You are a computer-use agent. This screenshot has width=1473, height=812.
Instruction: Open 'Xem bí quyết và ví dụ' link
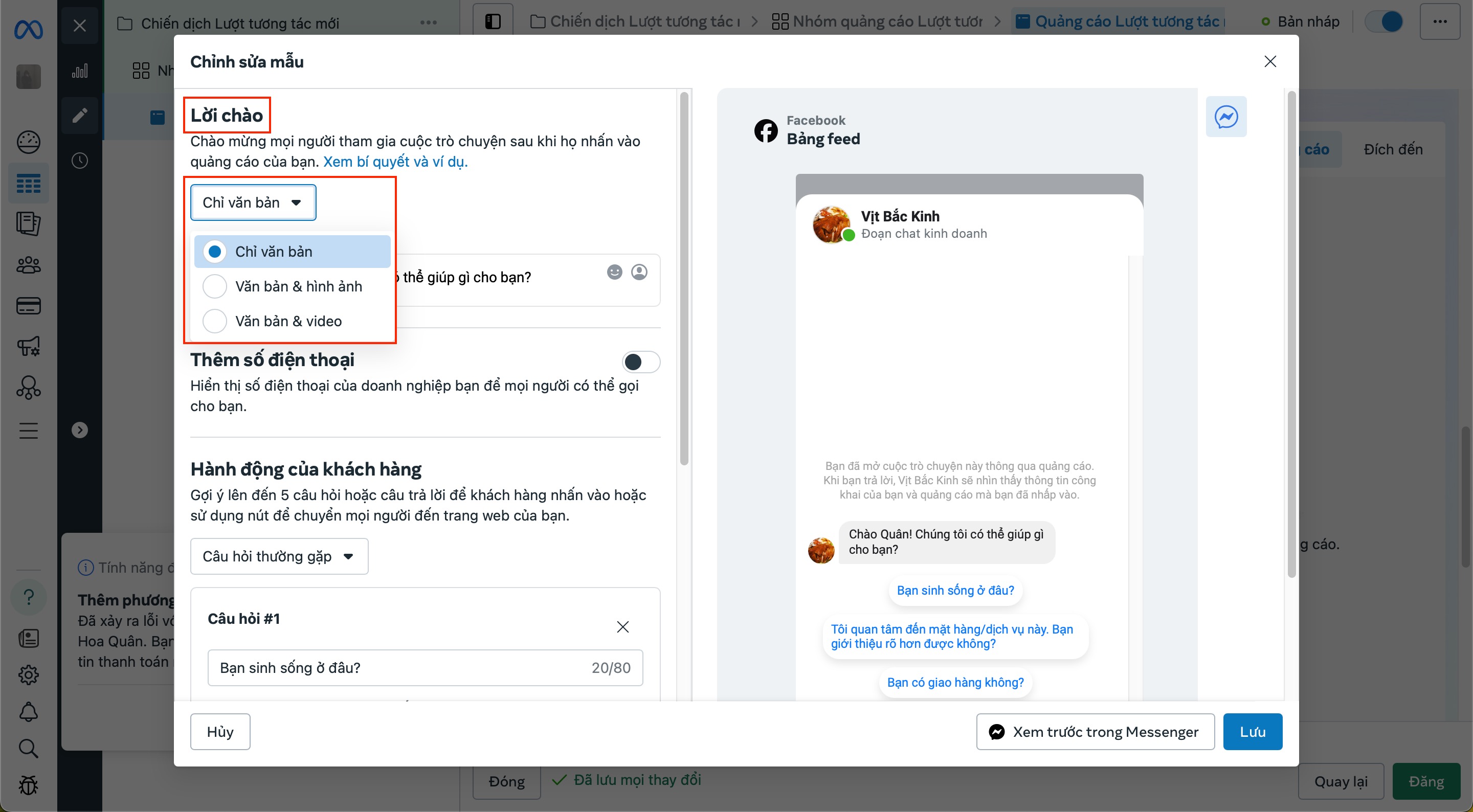pos(395,162)
